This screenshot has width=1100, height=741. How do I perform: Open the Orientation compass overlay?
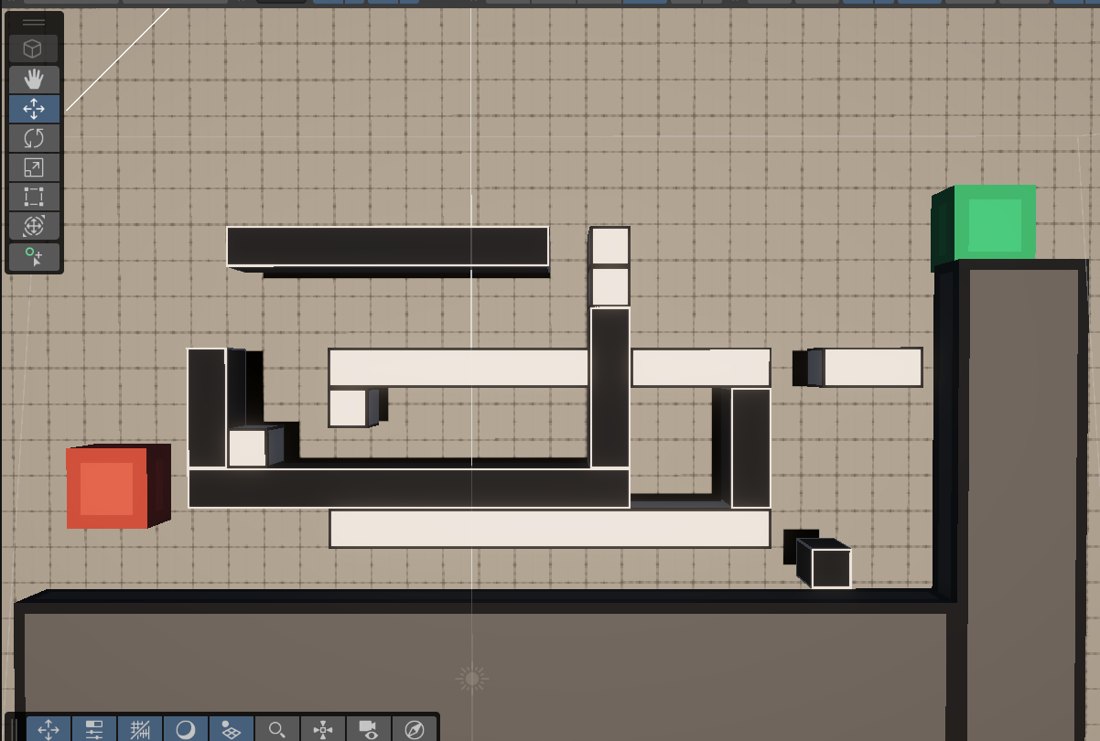coord(414,729)
